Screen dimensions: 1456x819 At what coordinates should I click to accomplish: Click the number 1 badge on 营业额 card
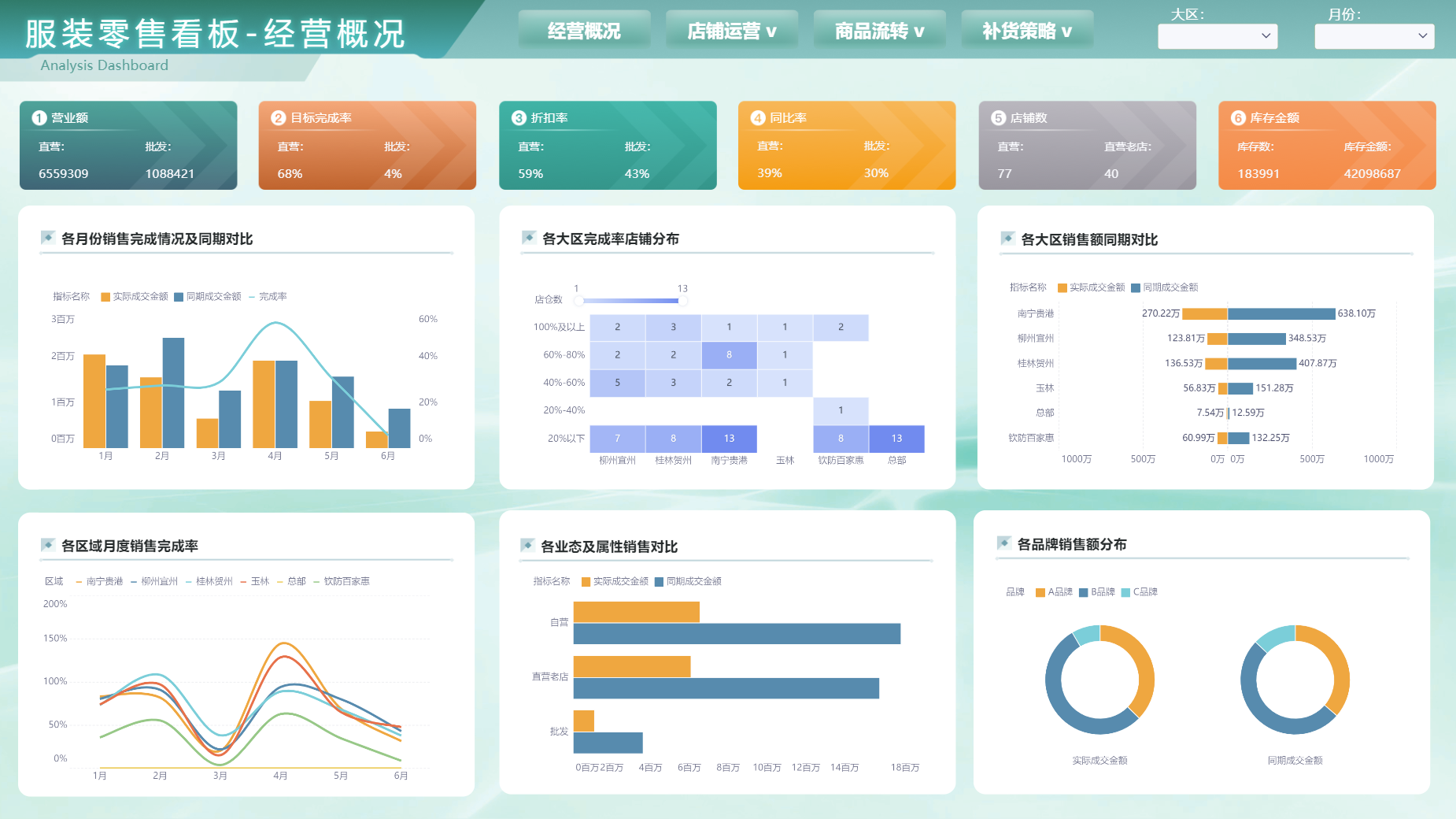coord(39,117)
